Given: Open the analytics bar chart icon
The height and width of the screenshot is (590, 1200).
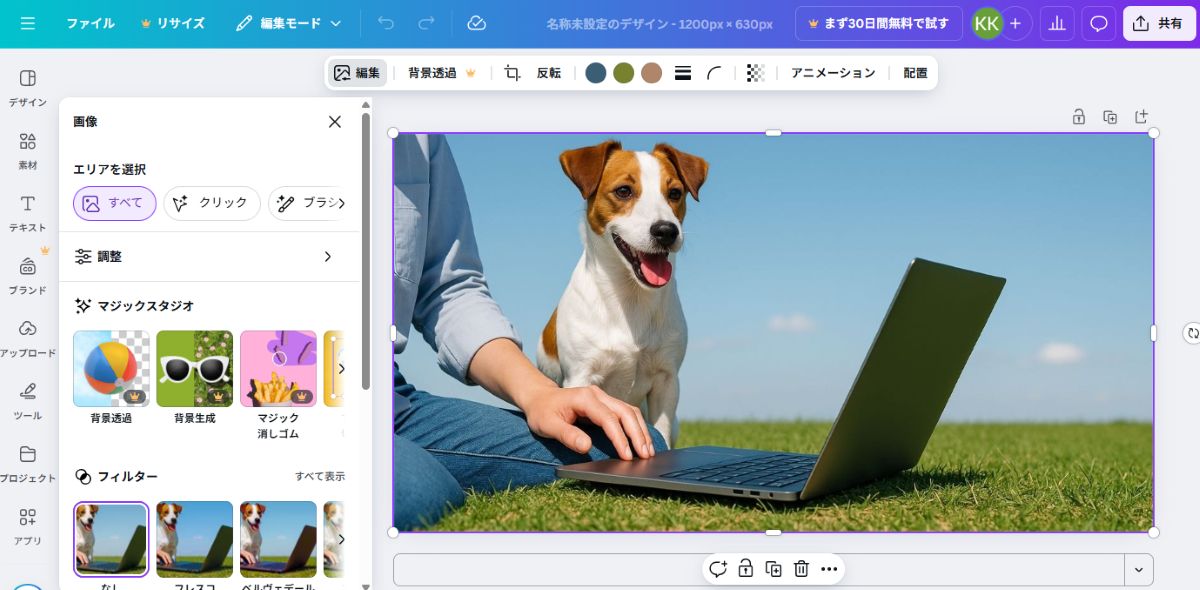Looking at the screenshot, I should (1056, 23).
